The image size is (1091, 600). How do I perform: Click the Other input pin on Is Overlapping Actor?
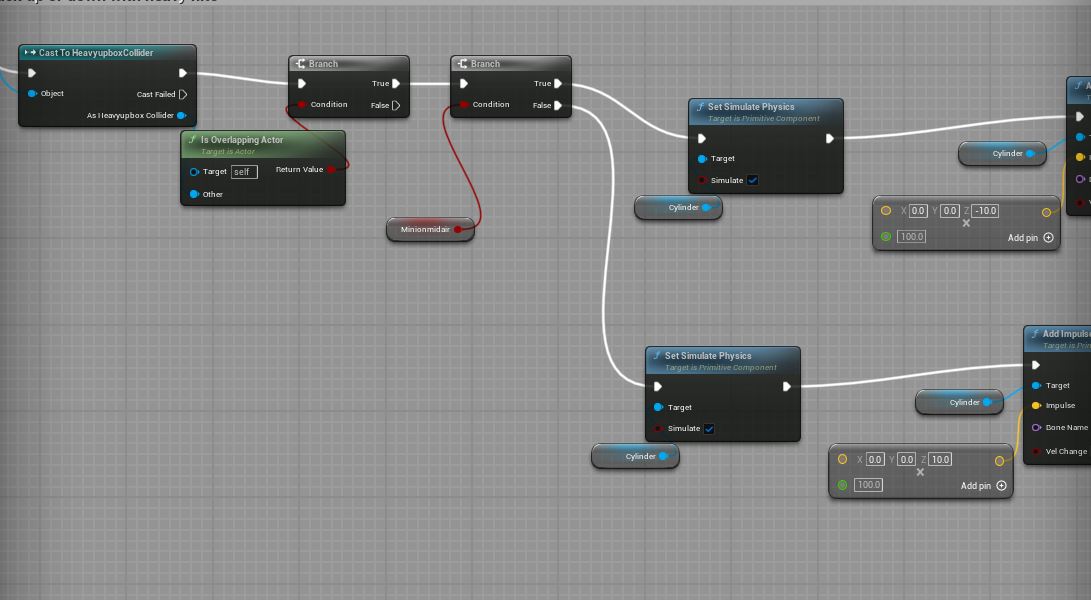[x=194, y=194]
